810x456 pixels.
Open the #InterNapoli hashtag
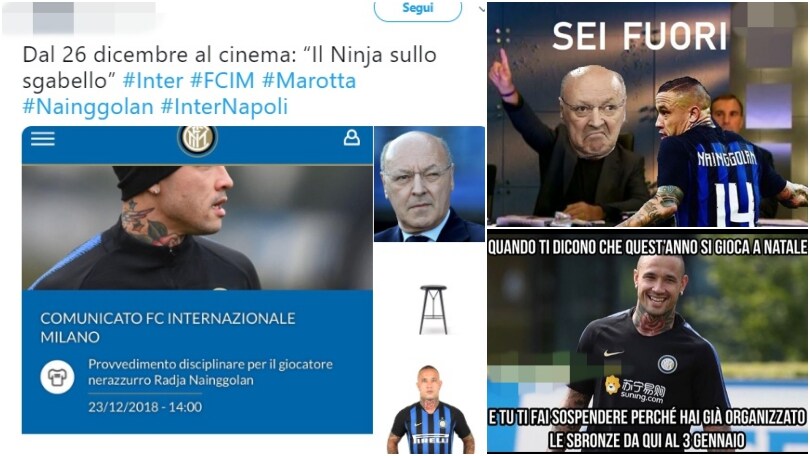tap(224, 107)
